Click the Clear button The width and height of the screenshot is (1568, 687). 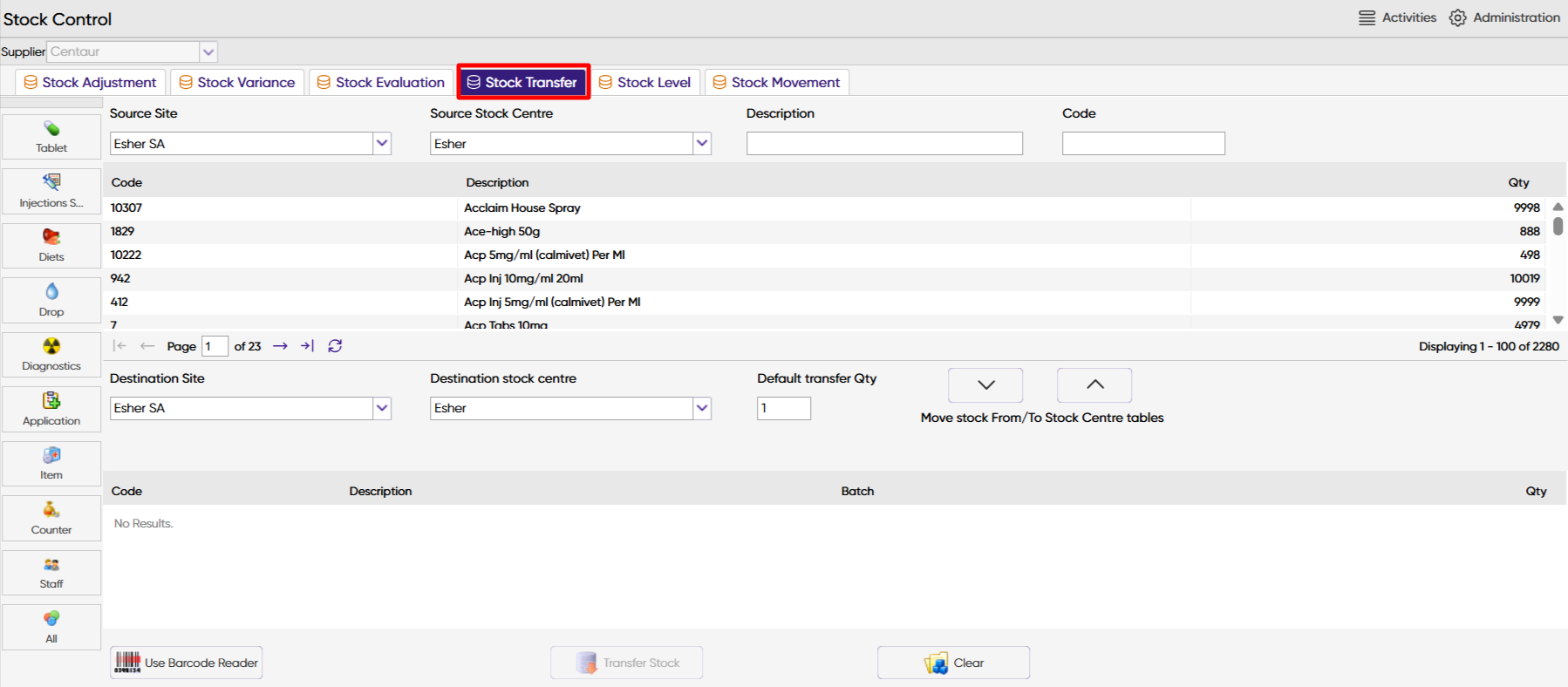coord(953,663)
